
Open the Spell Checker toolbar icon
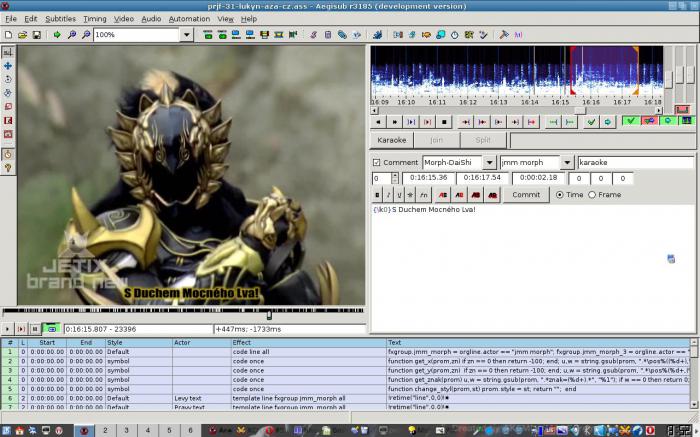pyautogui.click(x=483, y=34)
